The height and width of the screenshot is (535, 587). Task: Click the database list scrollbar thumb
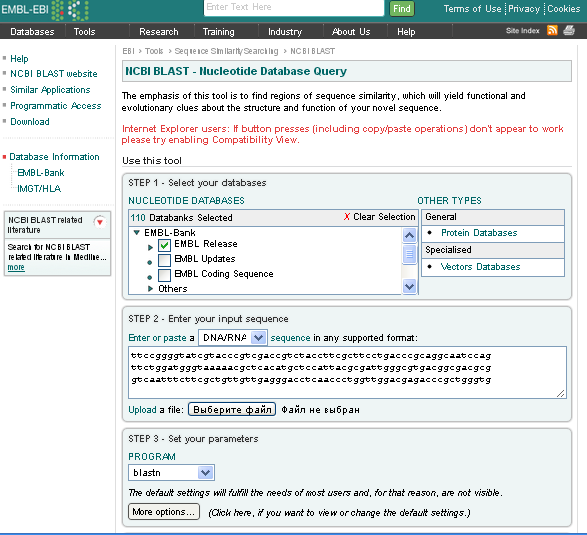pyautogui.click(x=410, y=254)
